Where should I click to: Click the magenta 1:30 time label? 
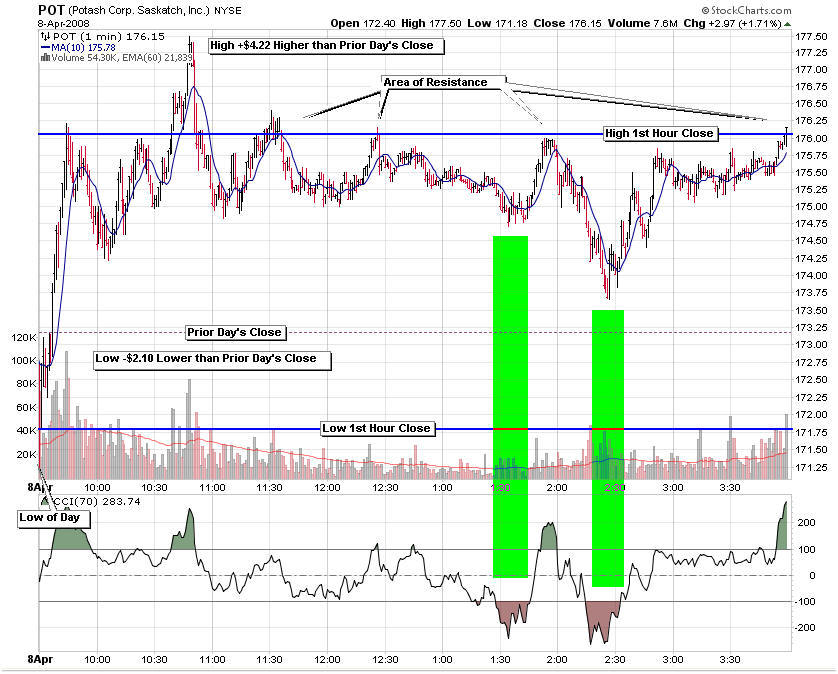[x=500, y=487]
